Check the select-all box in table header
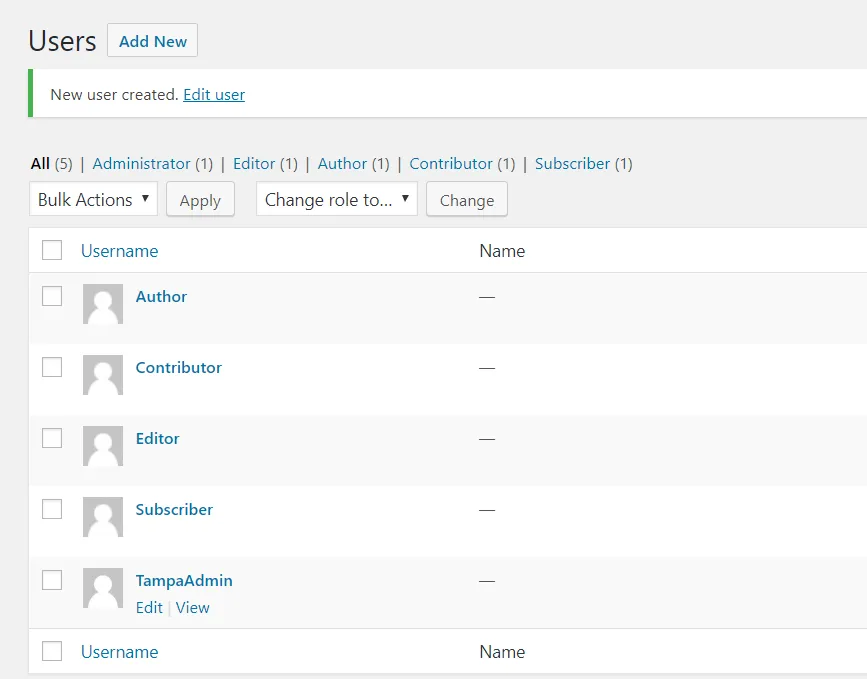The image size is (867, 679). 52,250
